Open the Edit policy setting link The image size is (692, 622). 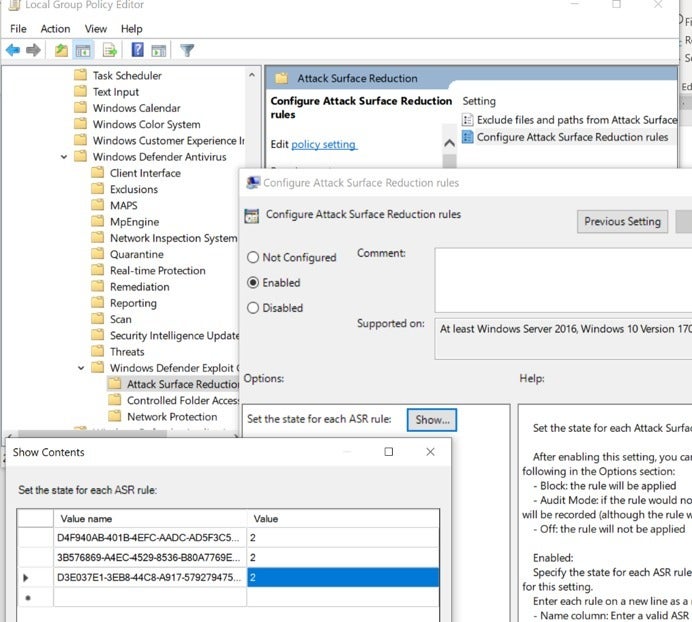tap(323, 144)
